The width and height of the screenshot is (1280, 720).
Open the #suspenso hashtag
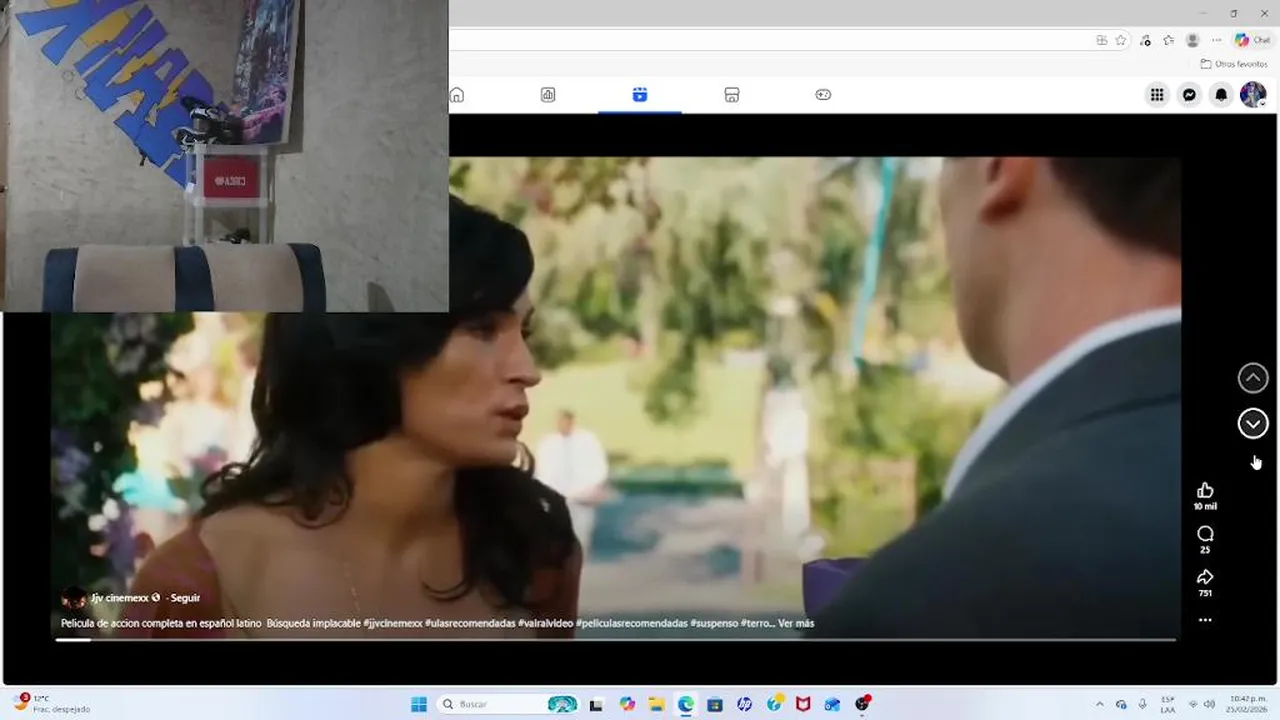pos(713,623)
